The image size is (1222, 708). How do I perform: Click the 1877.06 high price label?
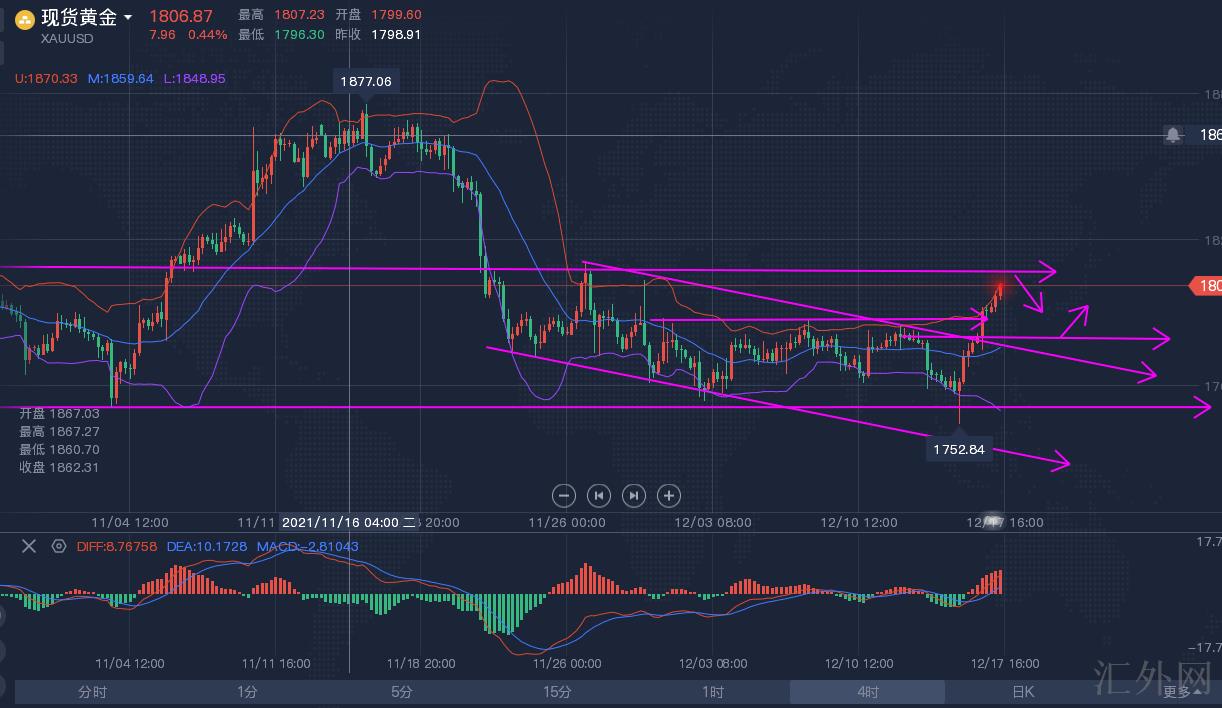365,81
